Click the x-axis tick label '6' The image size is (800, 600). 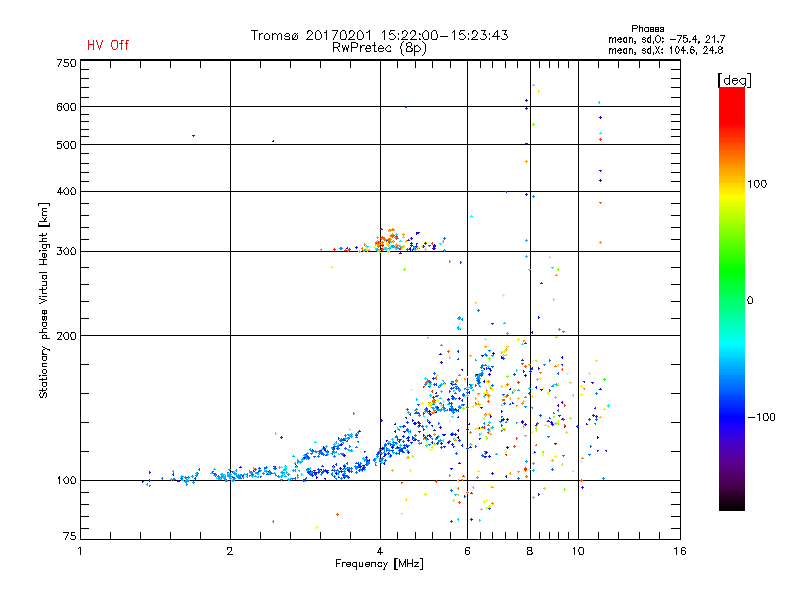pyautogui.click(x=467, y=551)
